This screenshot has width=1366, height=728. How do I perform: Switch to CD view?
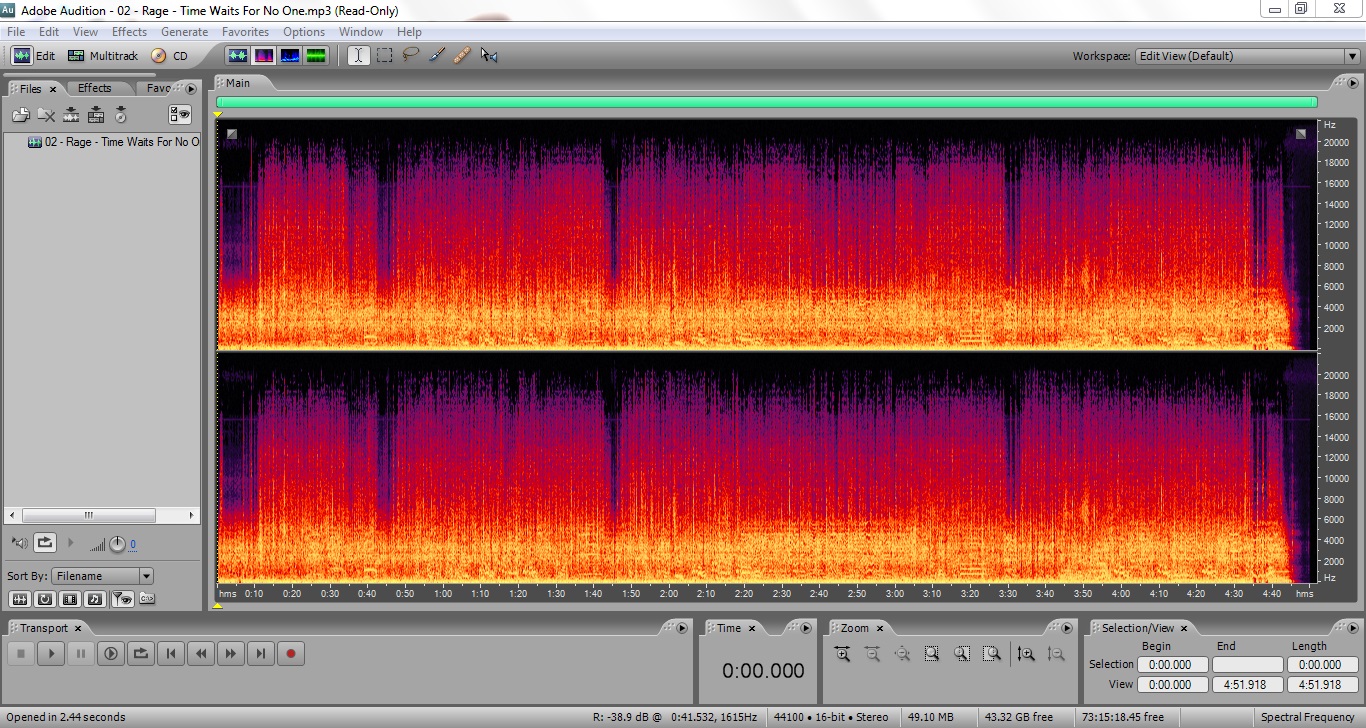(170, 56)
